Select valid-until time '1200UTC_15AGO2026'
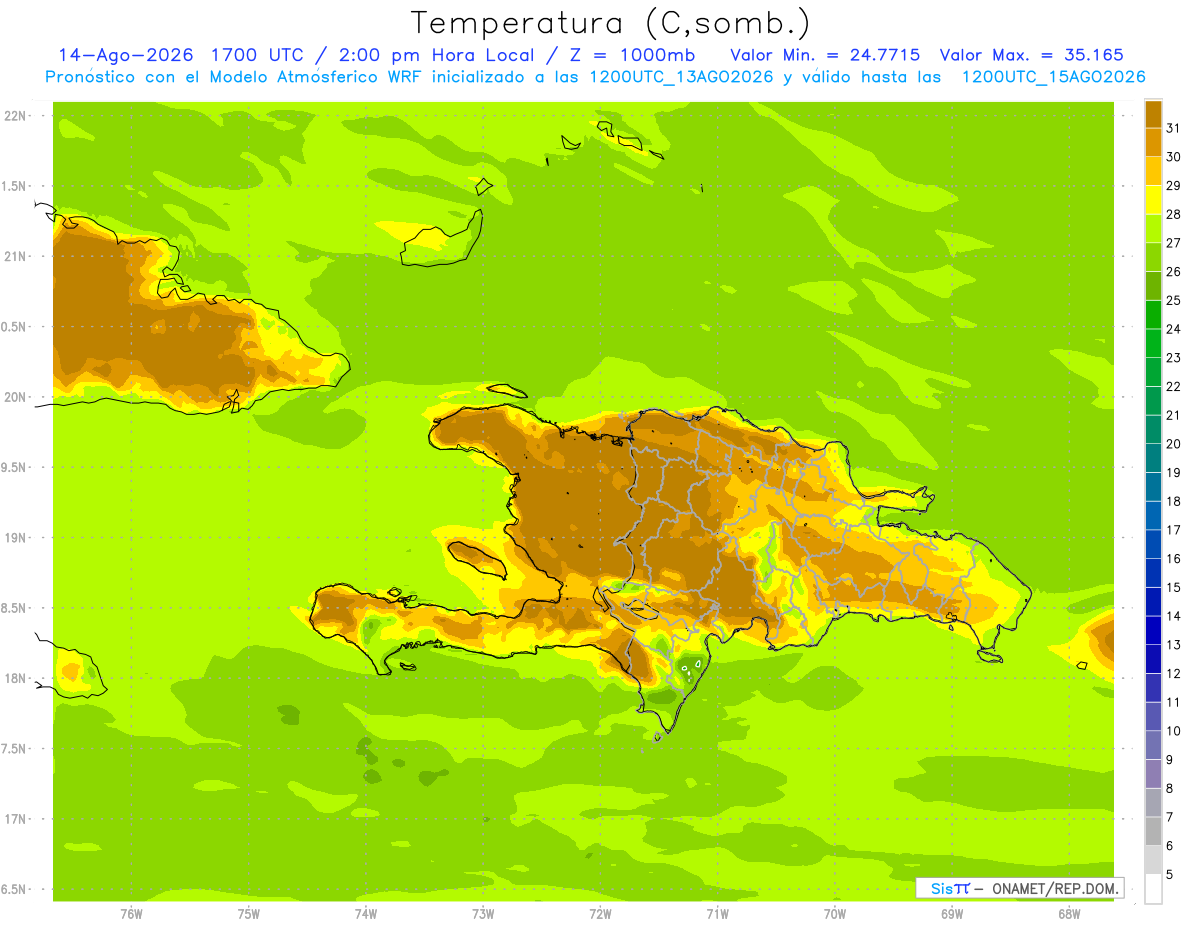Screen dimensions: 1200x927 tap(1053, 77)
